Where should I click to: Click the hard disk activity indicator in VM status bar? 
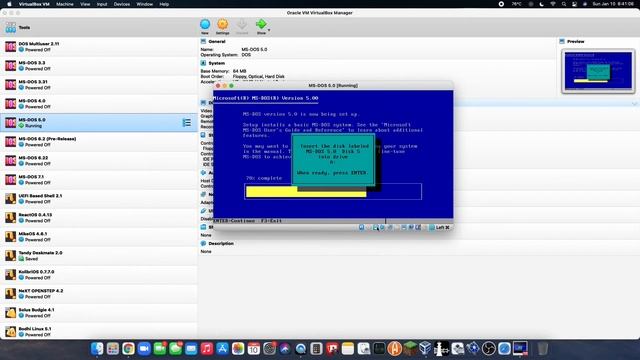(362, 227)
